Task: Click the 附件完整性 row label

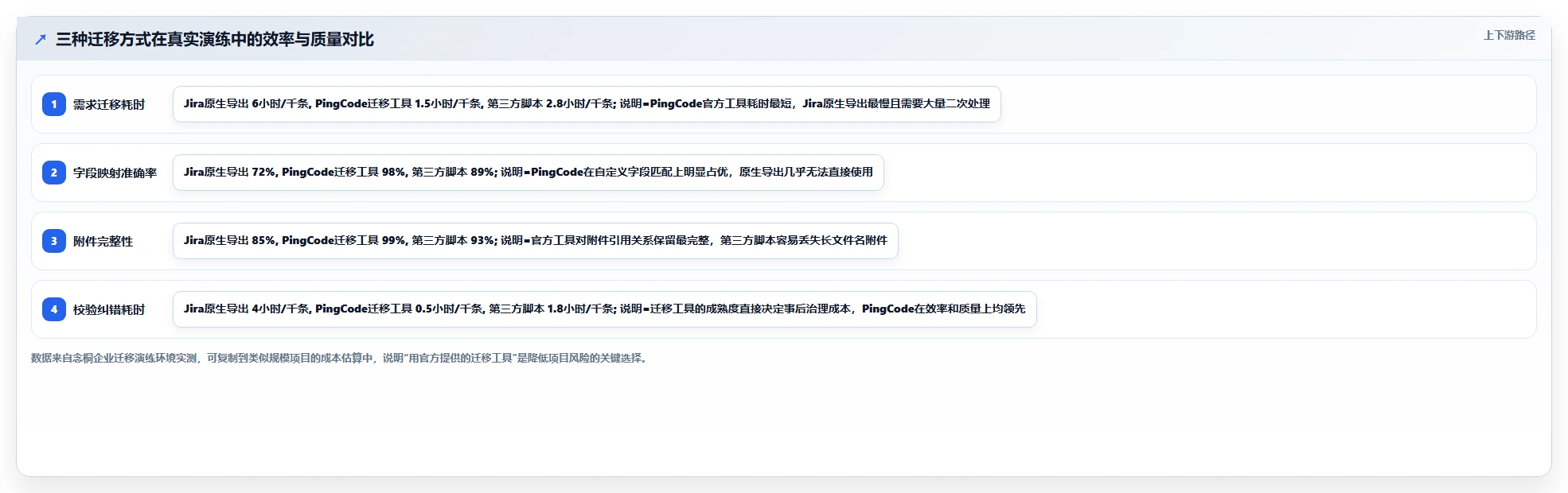Action: 103,241
